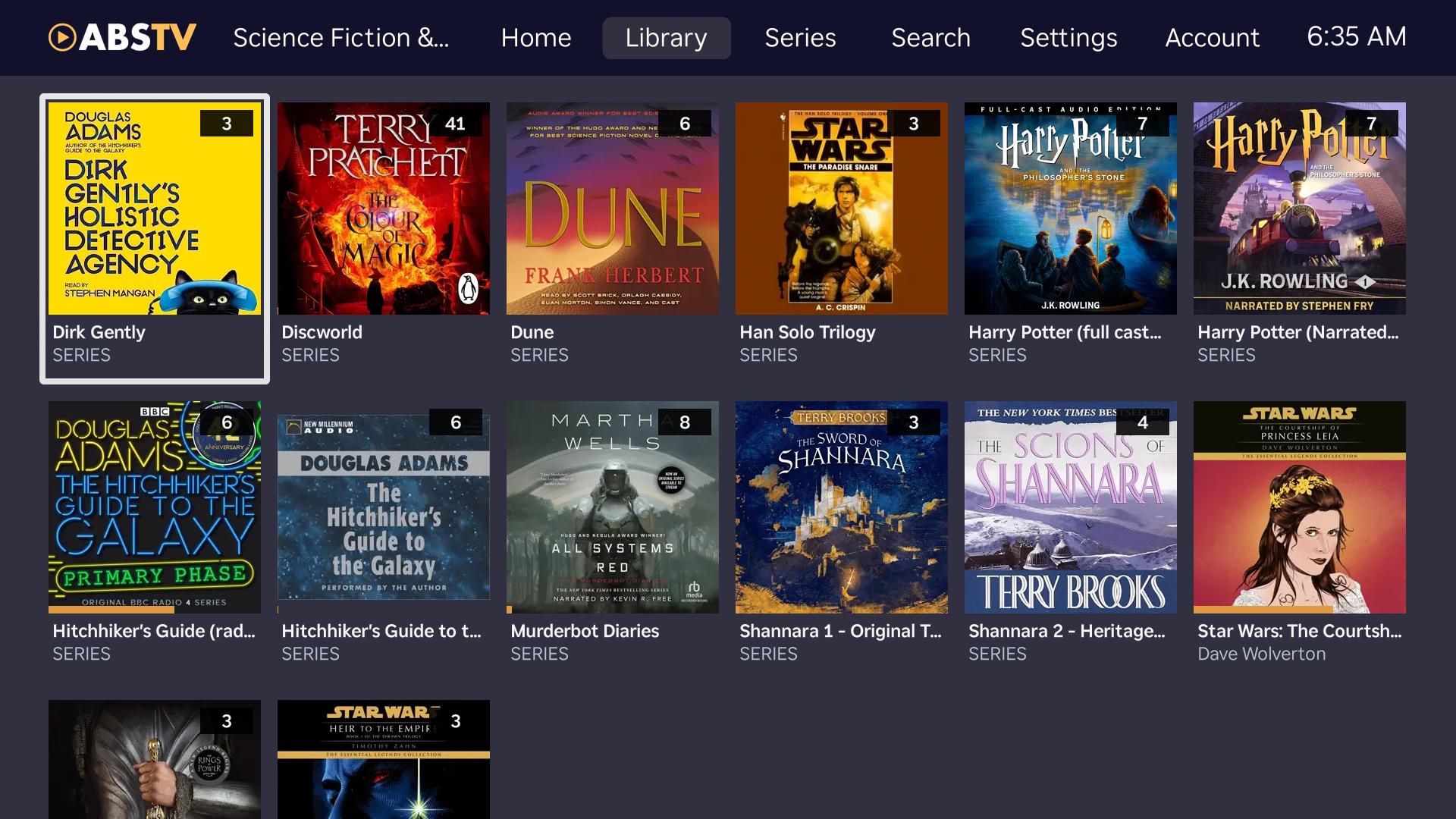Go to the Home tab
Image resolution: width=1456 pixels, height=819 pixels.
[535, 37]
